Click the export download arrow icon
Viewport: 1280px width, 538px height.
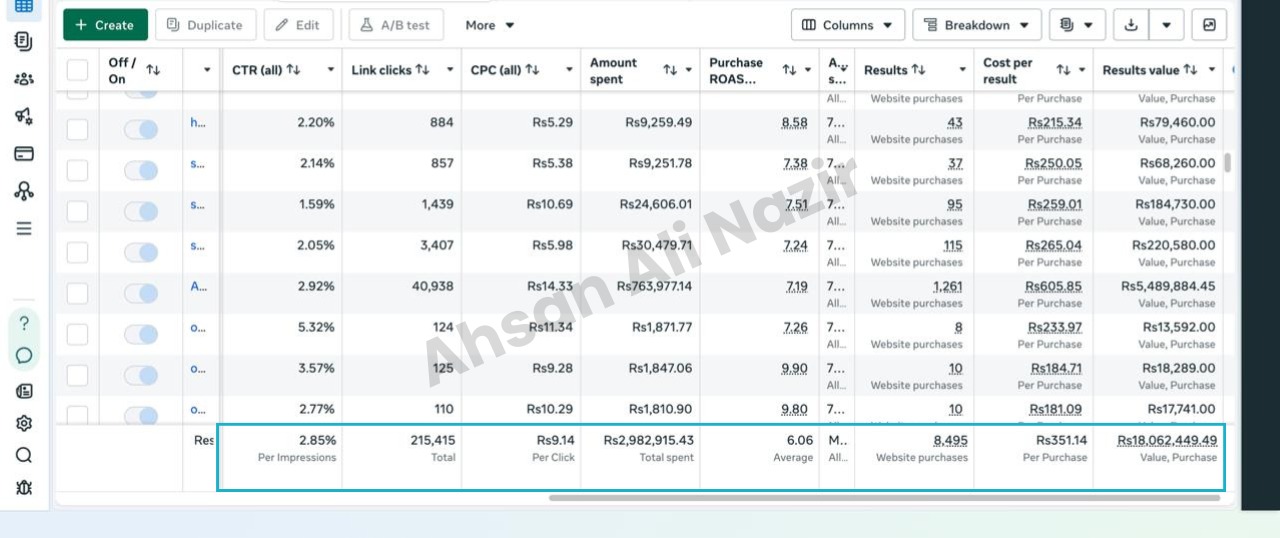pos(1131,25)
